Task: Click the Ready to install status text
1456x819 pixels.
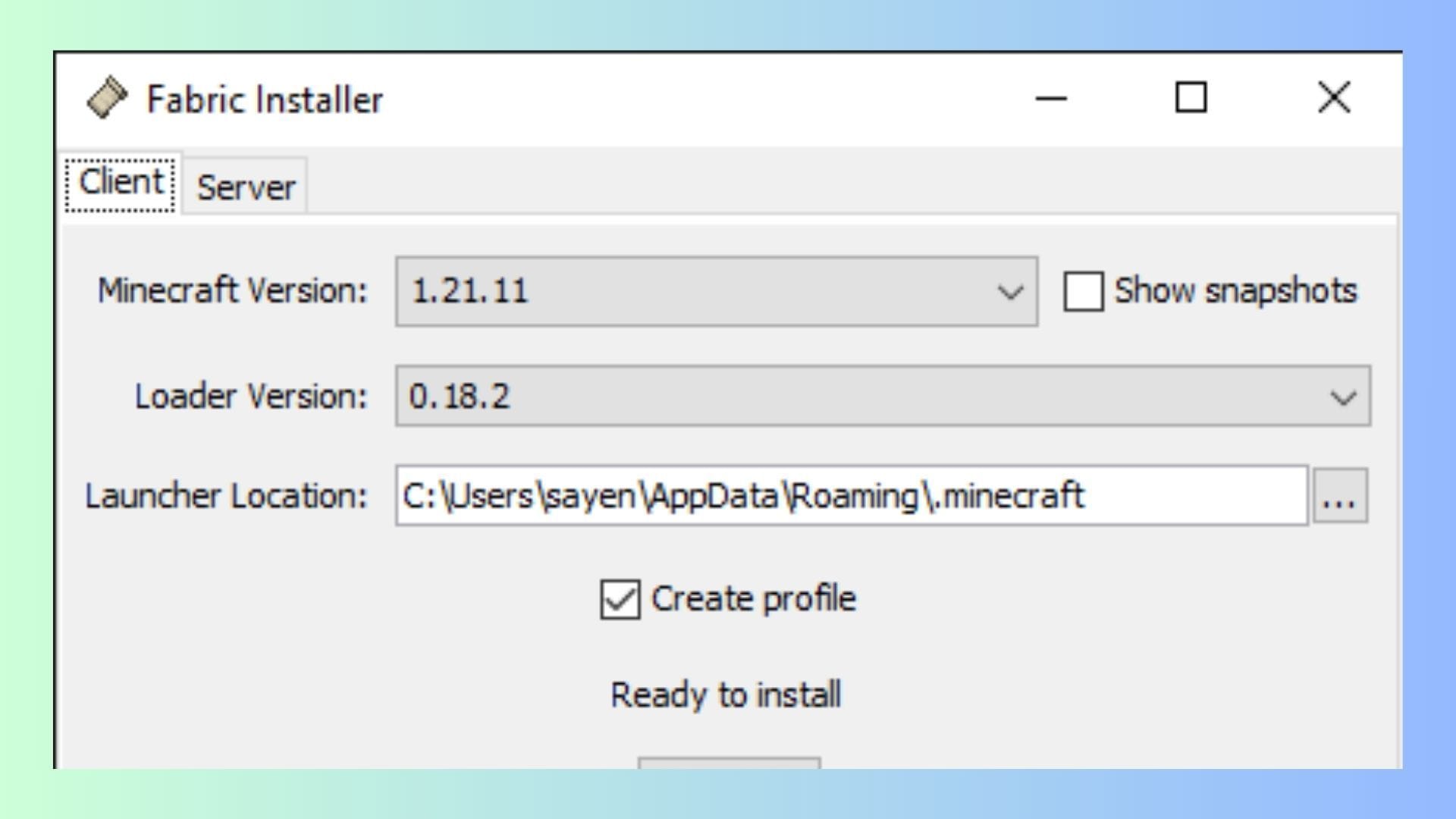Action: coord(725,692)
